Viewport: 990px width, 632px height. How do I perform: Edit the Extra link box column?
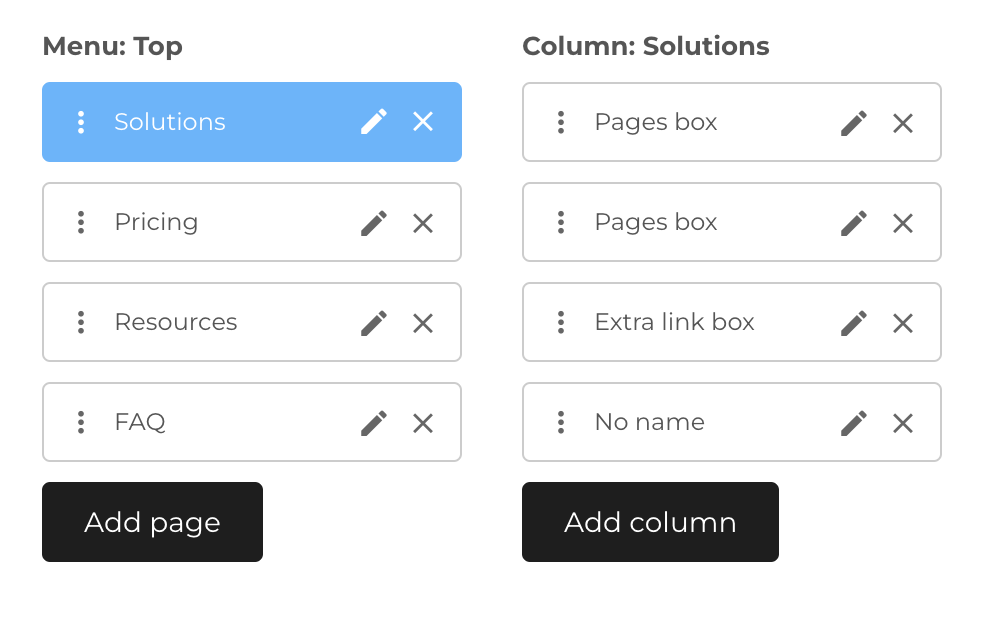(x=853, y=322)
